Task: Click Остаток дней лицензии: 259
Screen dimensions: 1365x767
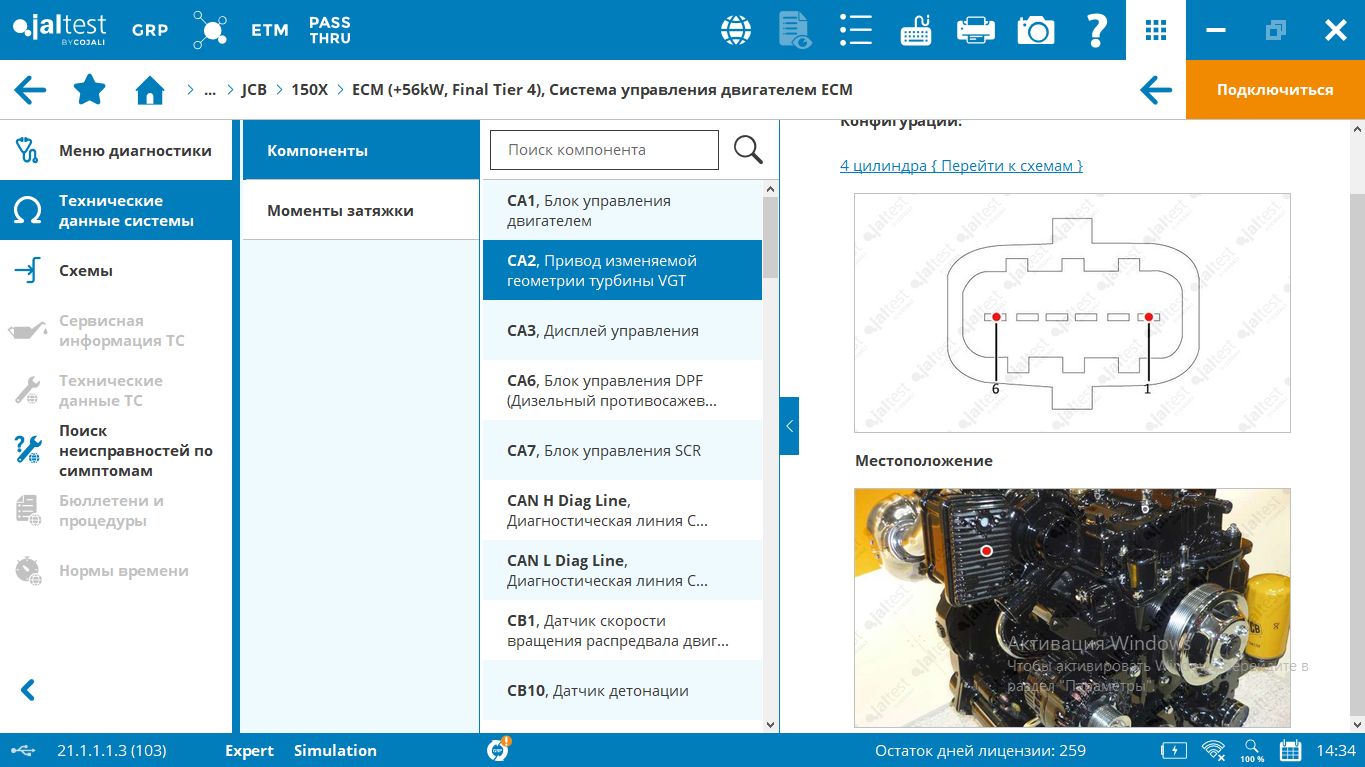Action: click(x=980, y=750)
